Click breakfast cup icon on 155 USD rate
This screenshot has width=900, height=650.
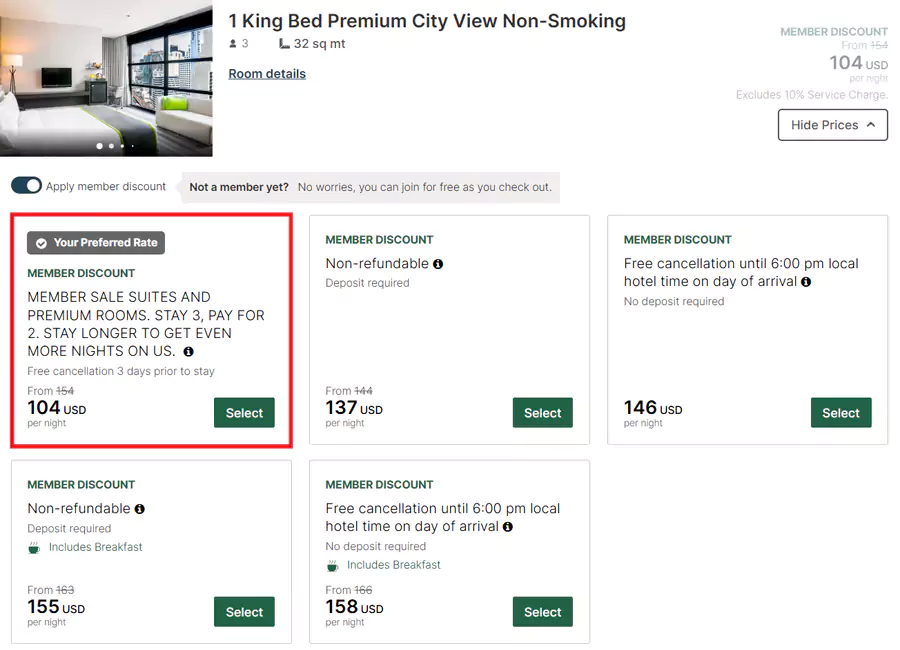[x=34, y=548]
